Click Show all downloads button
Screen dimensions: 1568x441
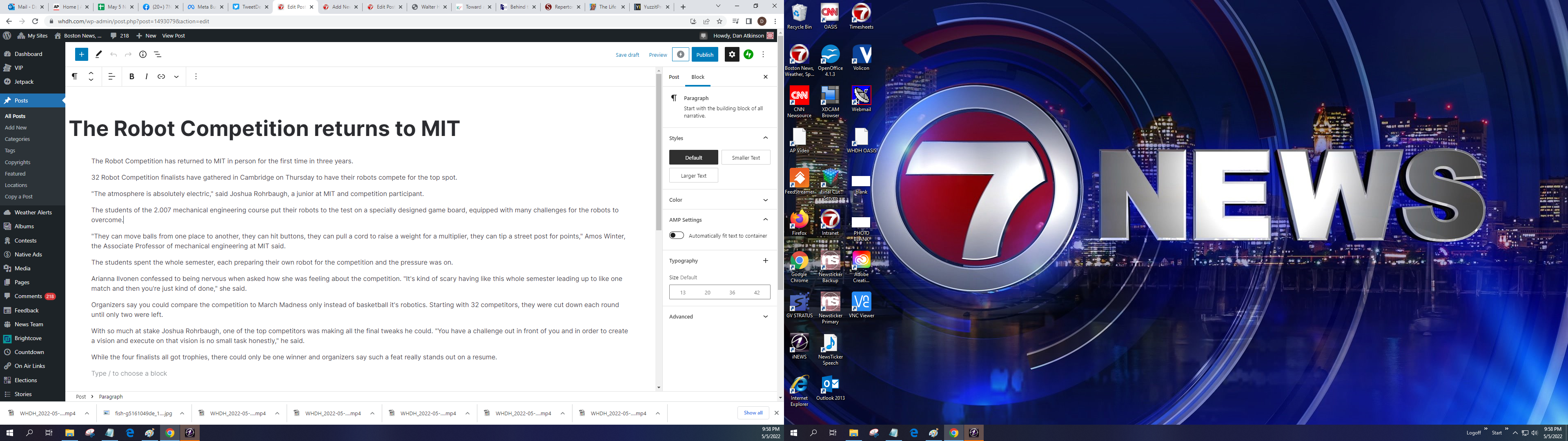pos(753,413)
